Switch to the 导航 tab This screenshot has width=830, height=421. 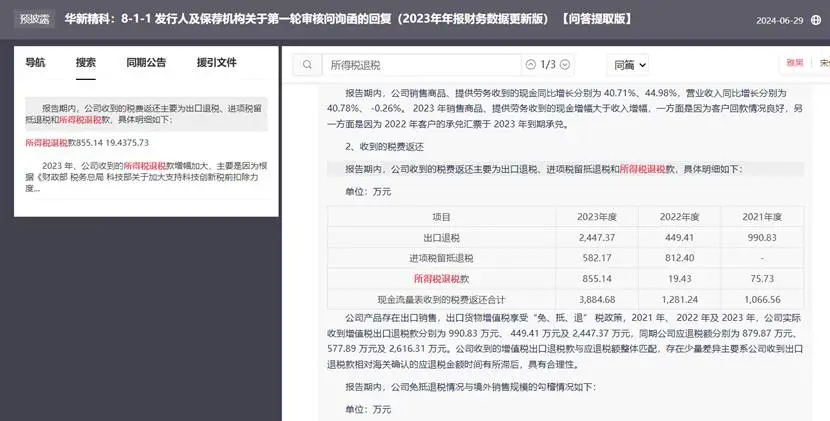click(x=35, y=62)
